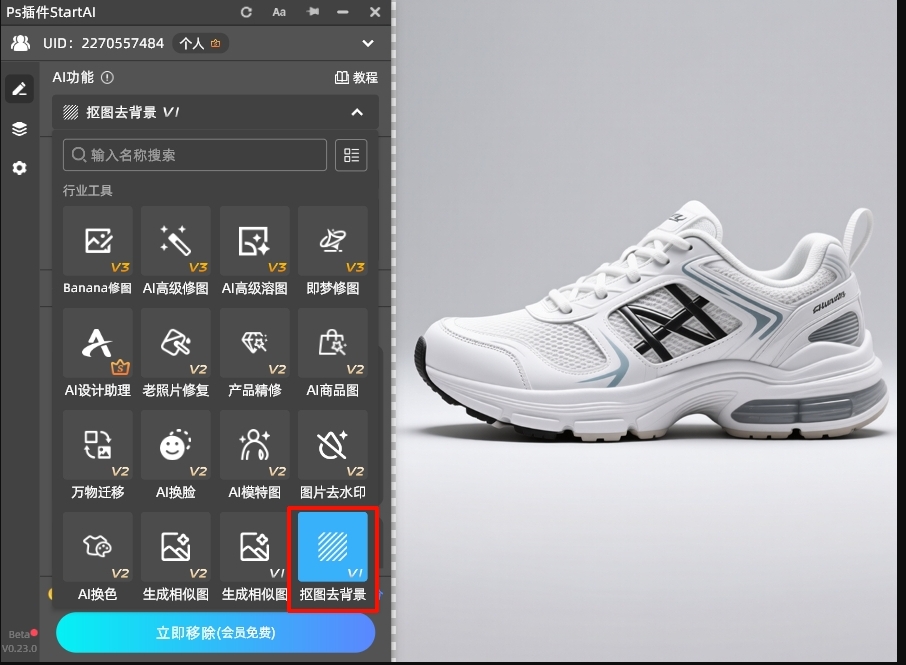The height and width of the screenshot is (665, 906).
Task: Open the 教程 tutorial link
Action: (x=356, y=77)
